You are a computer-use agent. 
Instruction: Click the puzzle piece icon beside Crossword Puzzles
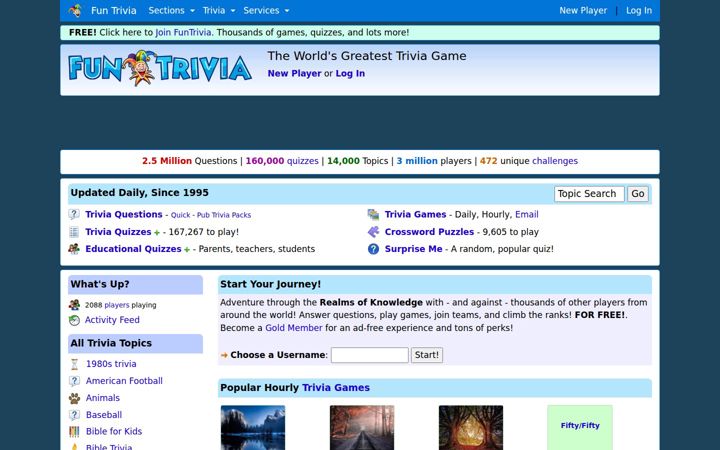pyautogui.click(x=373, y=232)
